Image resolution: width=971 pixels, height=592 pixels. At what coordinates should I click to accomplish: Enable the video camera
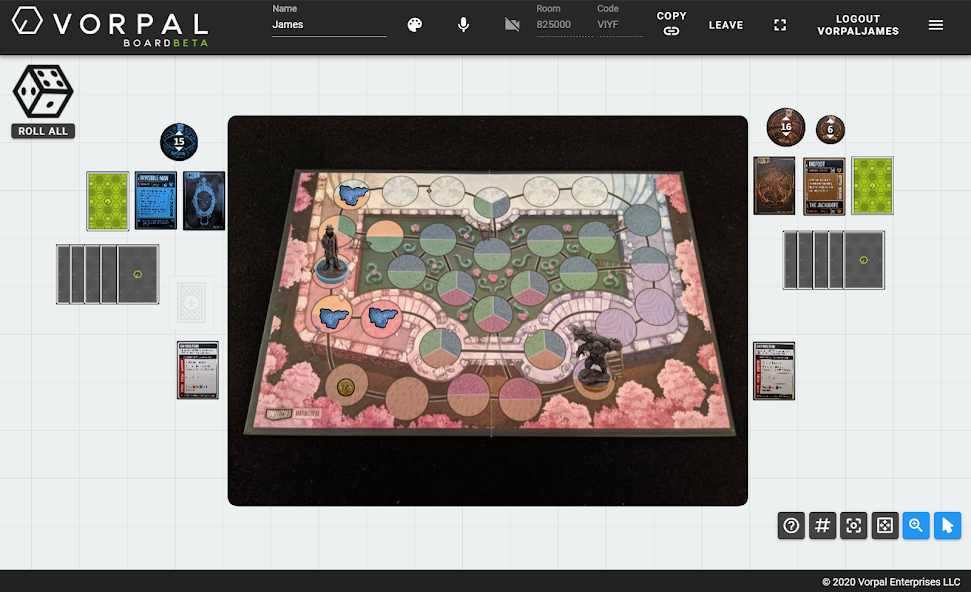(512, 24)
